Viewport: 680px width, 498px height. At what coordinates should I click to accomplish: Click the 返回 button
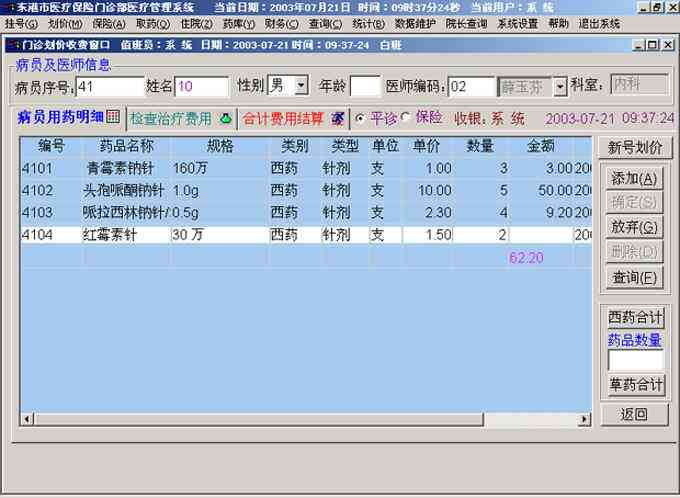[634, 414]
